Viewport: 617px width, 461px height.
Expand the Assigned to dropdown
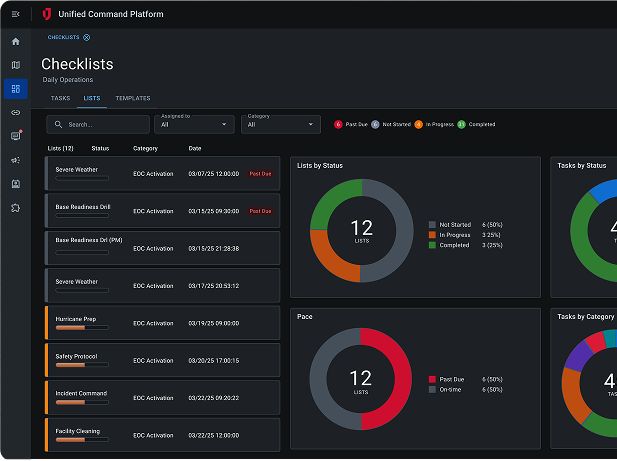click(195, 125)
